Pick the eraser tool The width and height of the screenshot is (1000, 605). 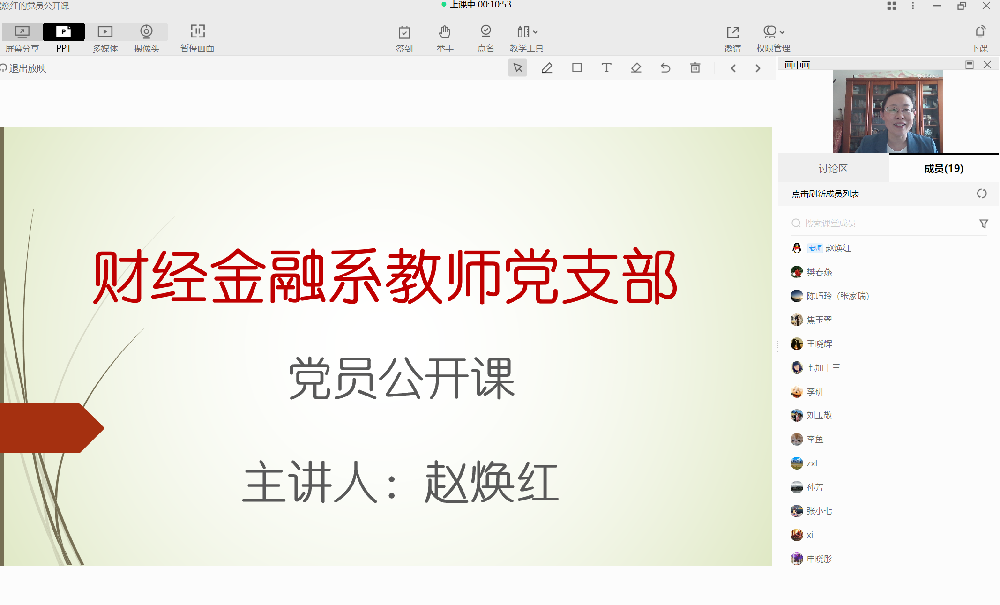pyautogui.click(x=636, y=68)
